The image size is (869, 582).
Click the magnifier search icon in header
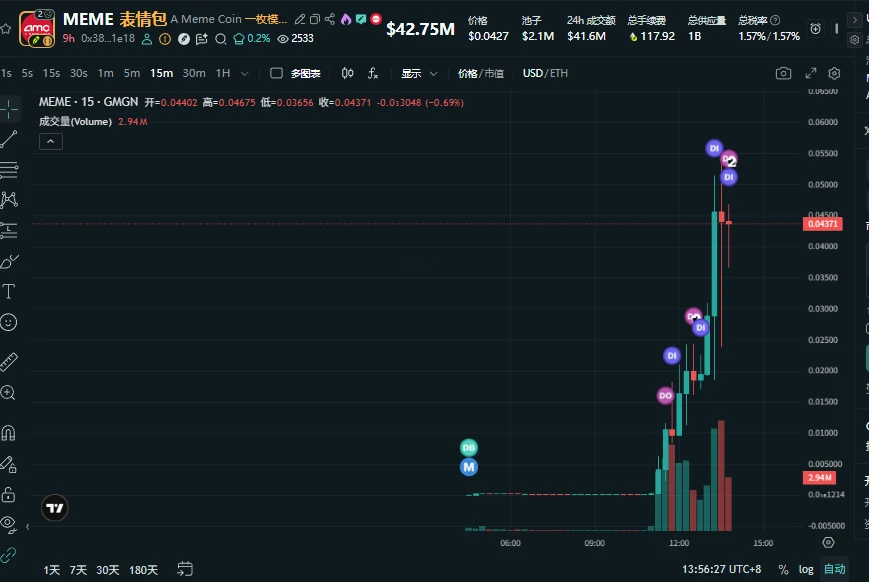pos(221,39)
